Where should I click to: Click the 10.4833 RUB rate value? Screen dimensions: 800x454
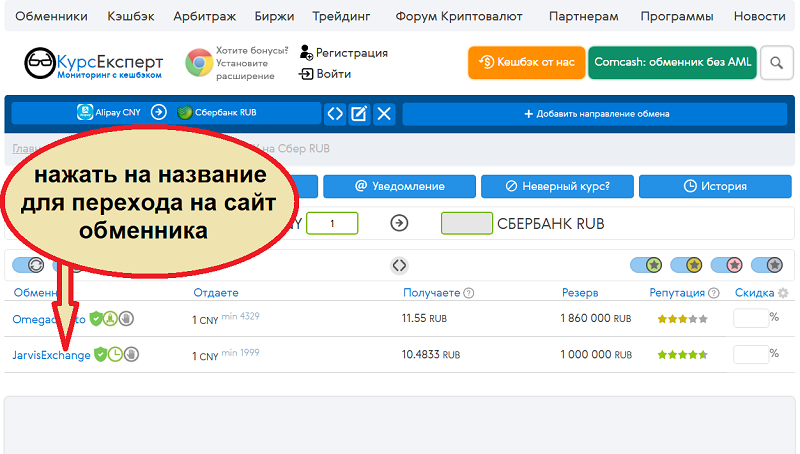point(431,355)
